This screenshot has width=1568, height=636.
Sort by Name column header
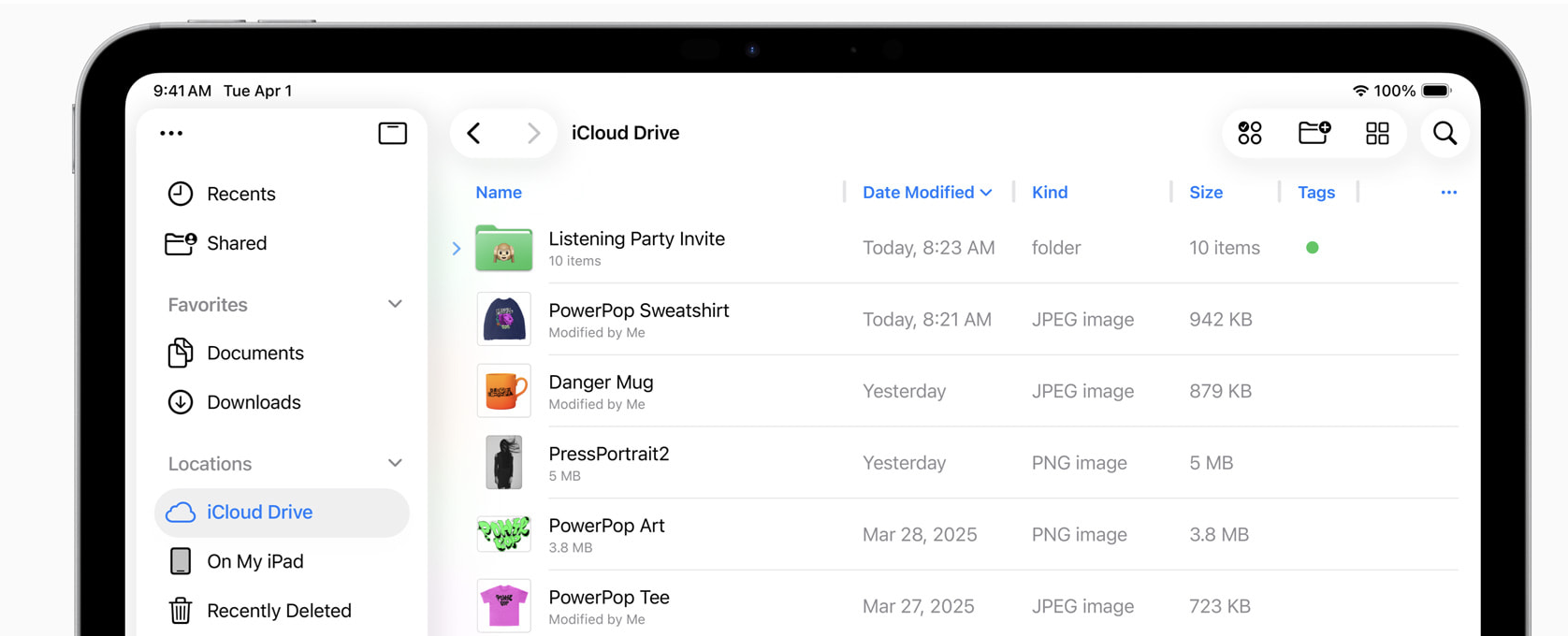[499, 192]
